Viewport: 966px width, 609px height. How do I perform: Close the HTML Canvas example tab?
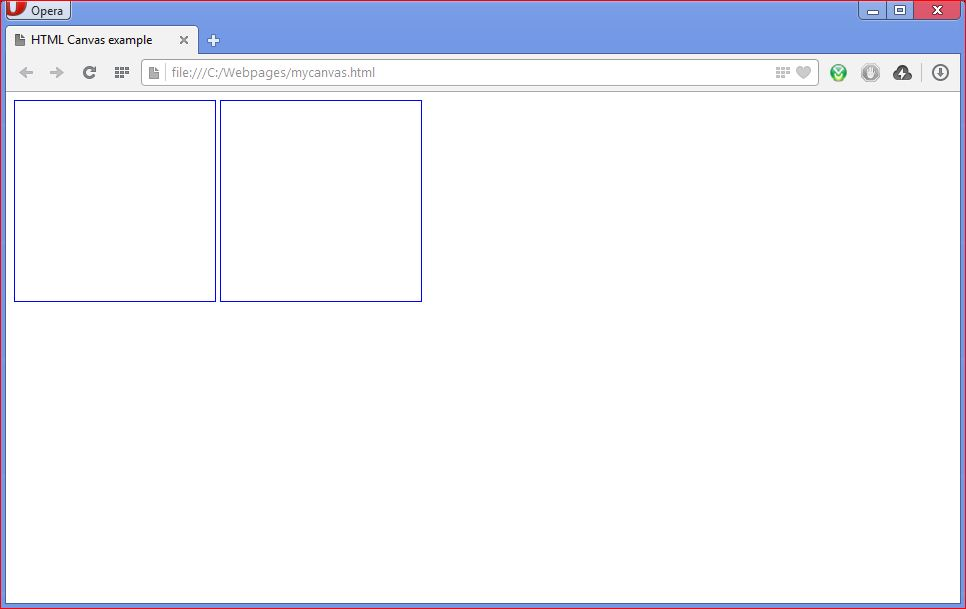pyautogui.click(x=183, y=41)
